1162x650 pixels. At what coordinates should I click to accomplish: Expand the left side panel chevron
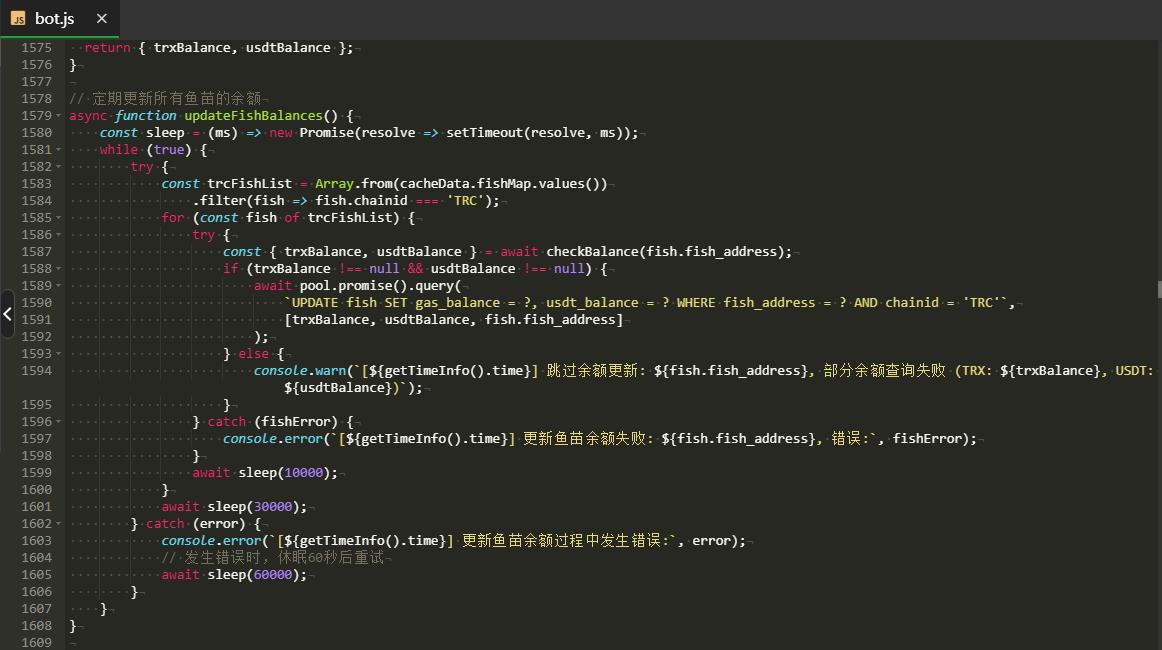(x=7, y=314)
